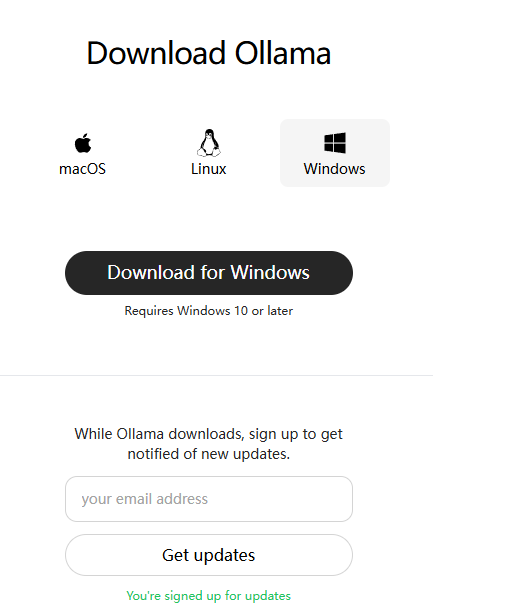Select the Linux text label
This screenshot has height=615, width=518.
[x=209, y=169]
